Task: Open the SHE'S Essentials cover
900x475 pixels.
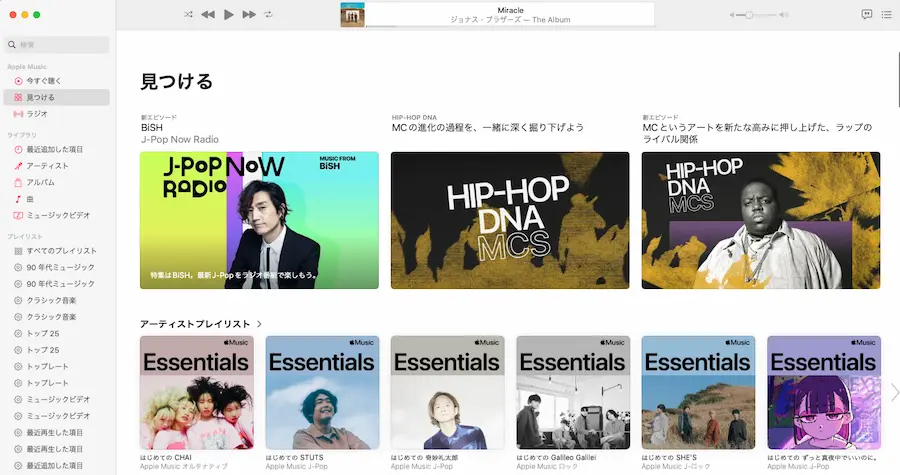Action: 699,392
